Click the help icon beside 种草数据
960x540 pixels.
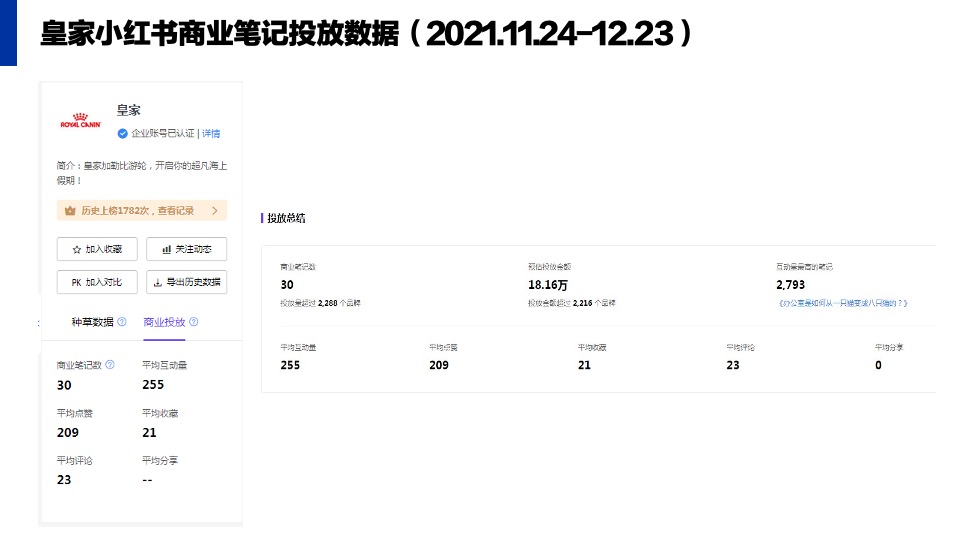tap(122, 322)
